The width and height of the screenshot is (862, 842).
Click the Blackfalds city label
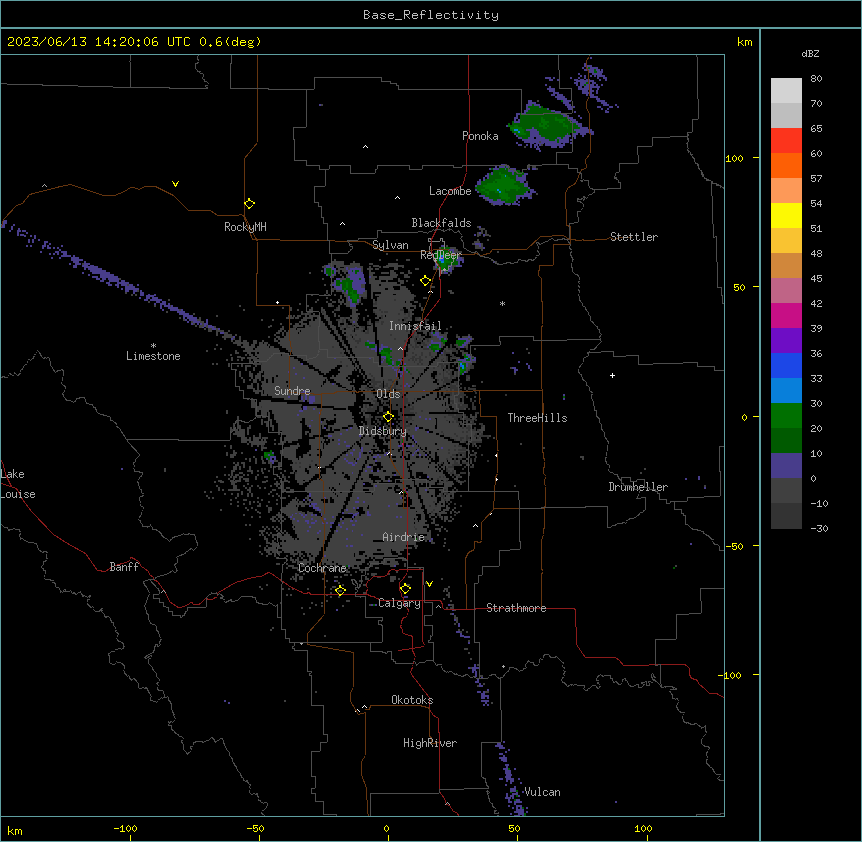441,223
